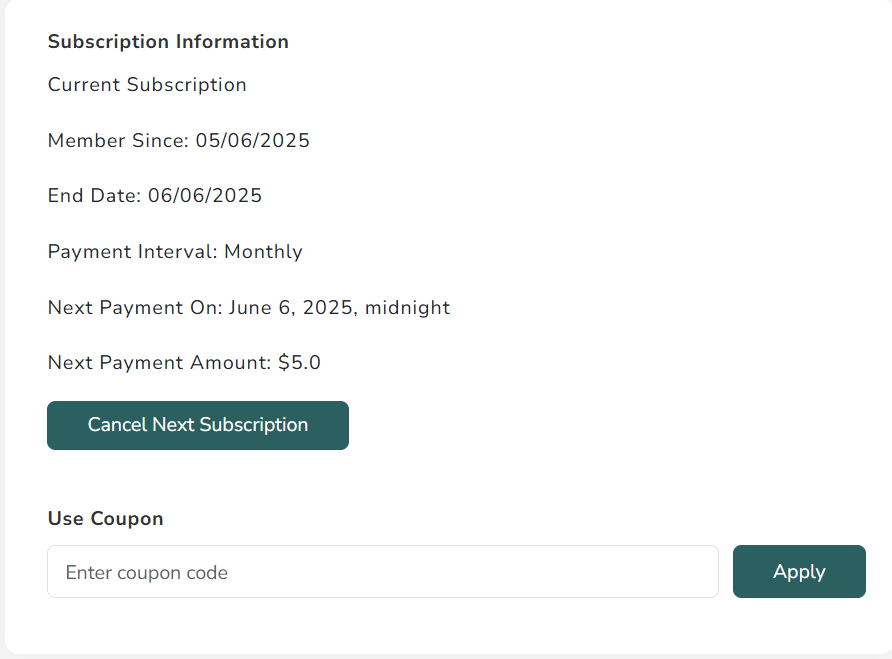
Task: Focus the Enter coupon code field
Action: (x=382, y=572)
